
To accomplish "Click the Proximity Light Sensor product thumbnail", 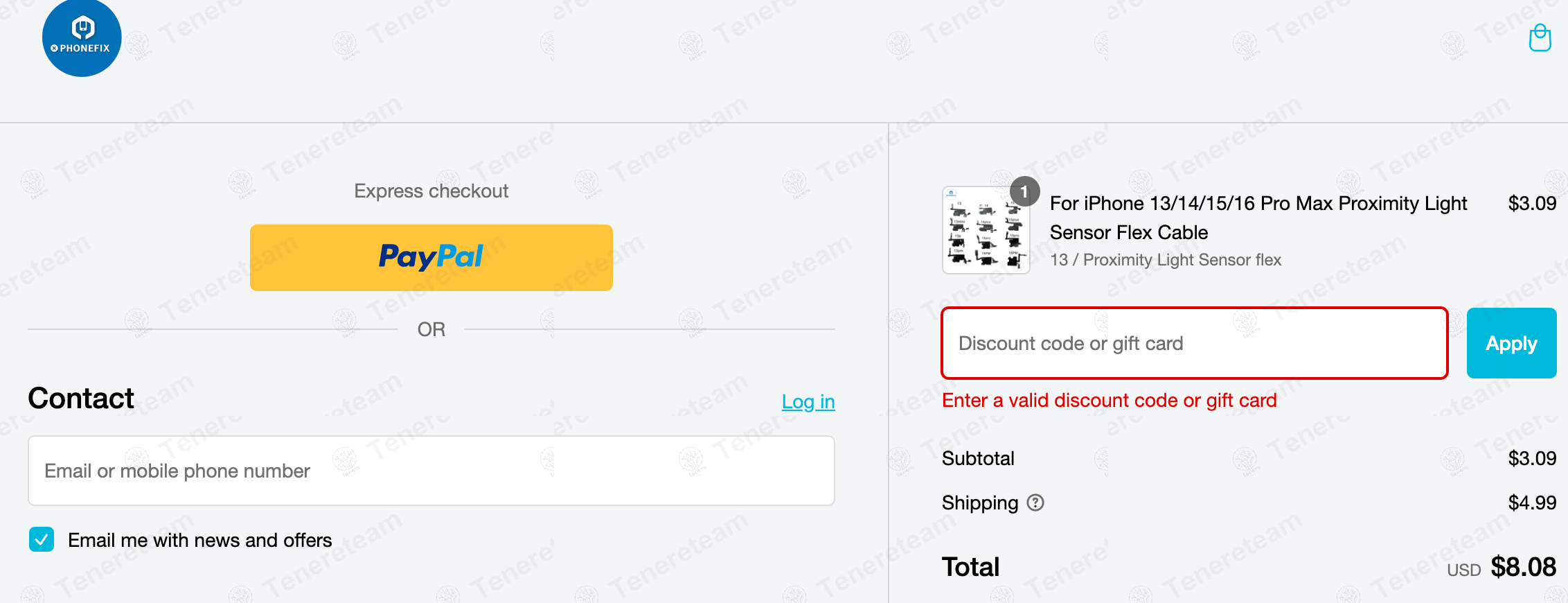I will 985,231.
